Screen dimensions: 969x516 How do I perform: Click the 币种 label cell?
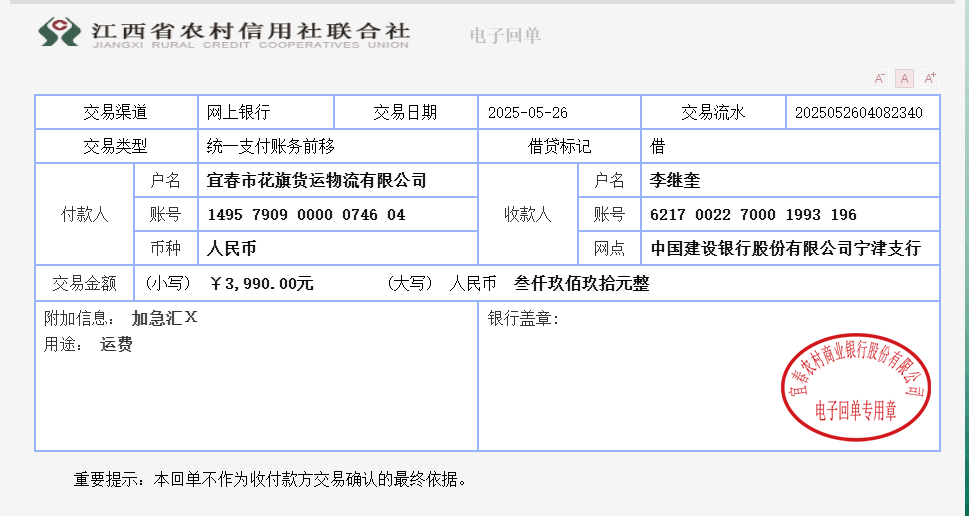tap(166, 248)
